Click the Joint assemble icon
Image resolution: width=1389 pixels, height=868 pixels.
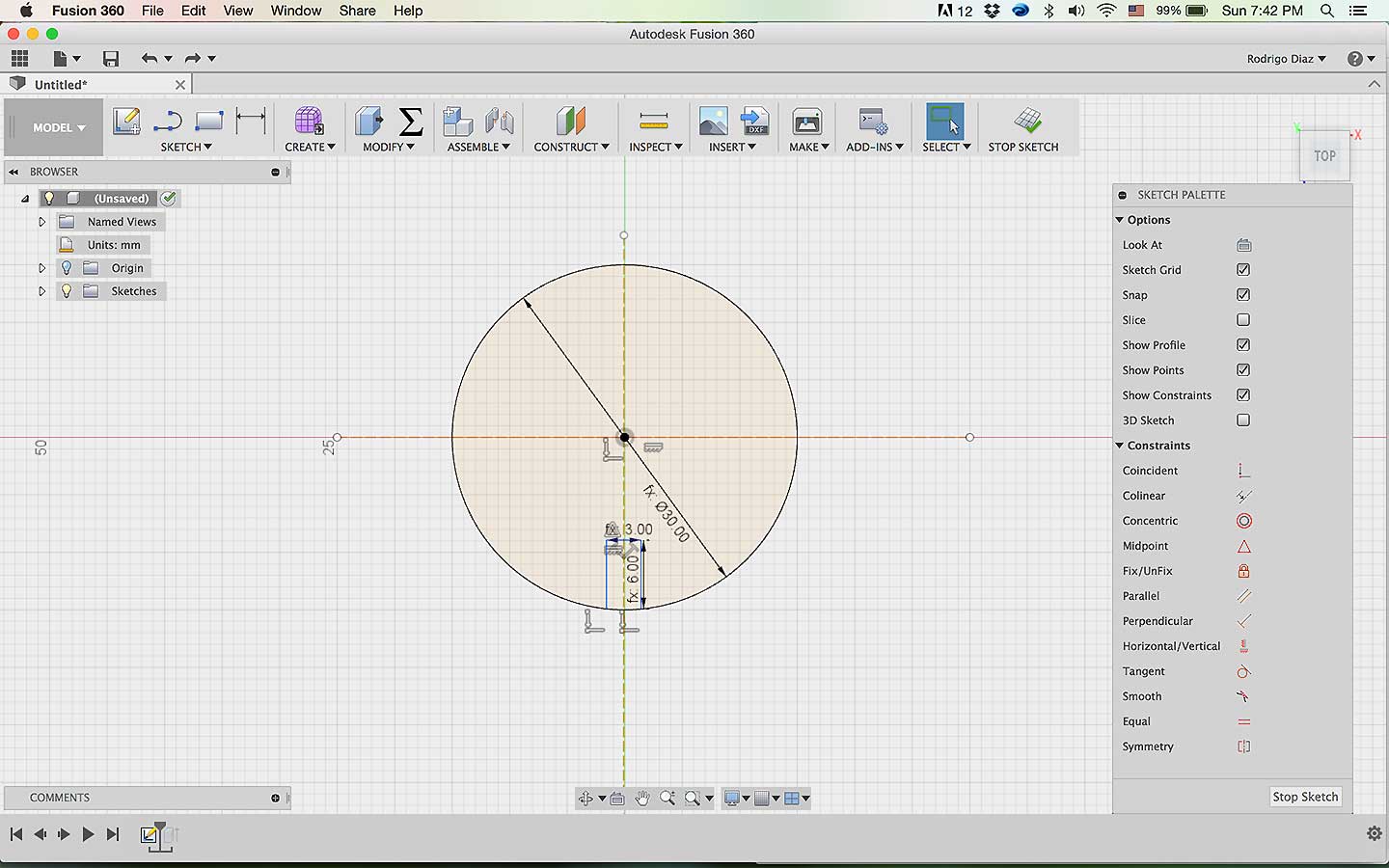[499, 122]
